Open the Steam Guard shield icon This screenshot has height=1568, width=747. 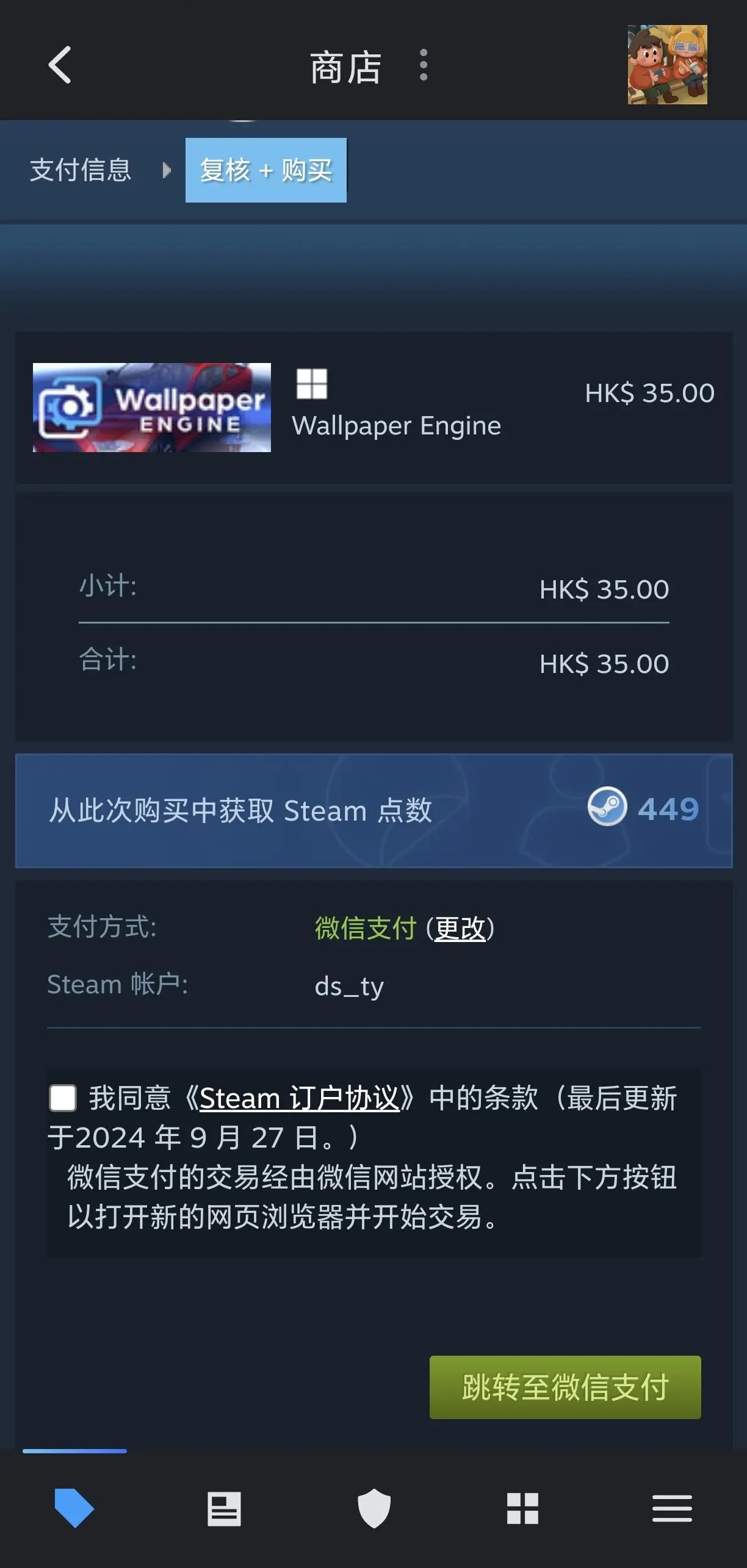[x=374, y=1508]
